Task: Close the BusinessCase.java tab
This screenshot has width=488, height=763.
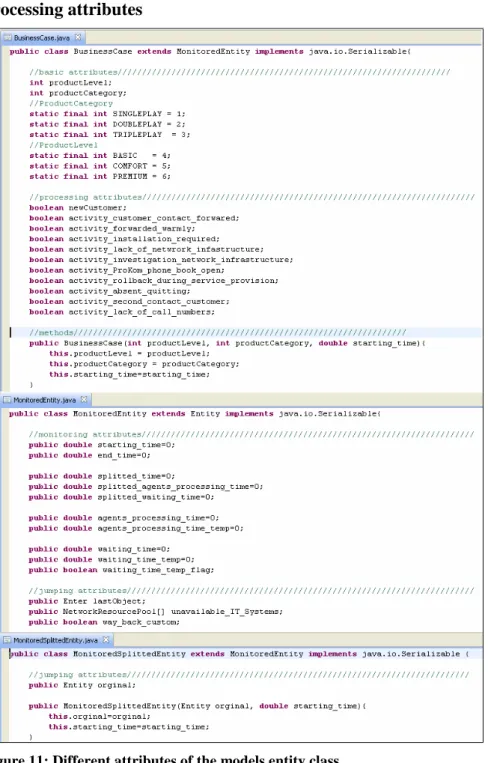Action: [78, 37]
